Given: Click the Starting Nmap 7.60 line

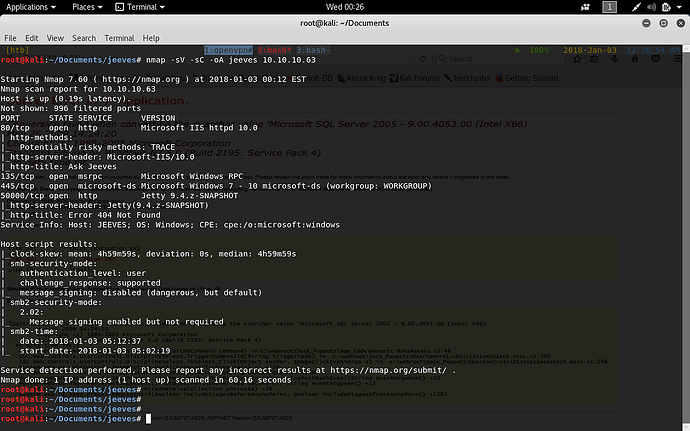Looking at the screenshot, I should [153, 79].
